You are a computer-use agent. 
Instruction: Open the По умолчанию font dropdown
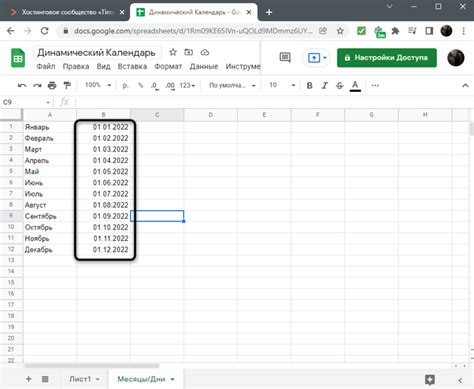pos(232,86)
